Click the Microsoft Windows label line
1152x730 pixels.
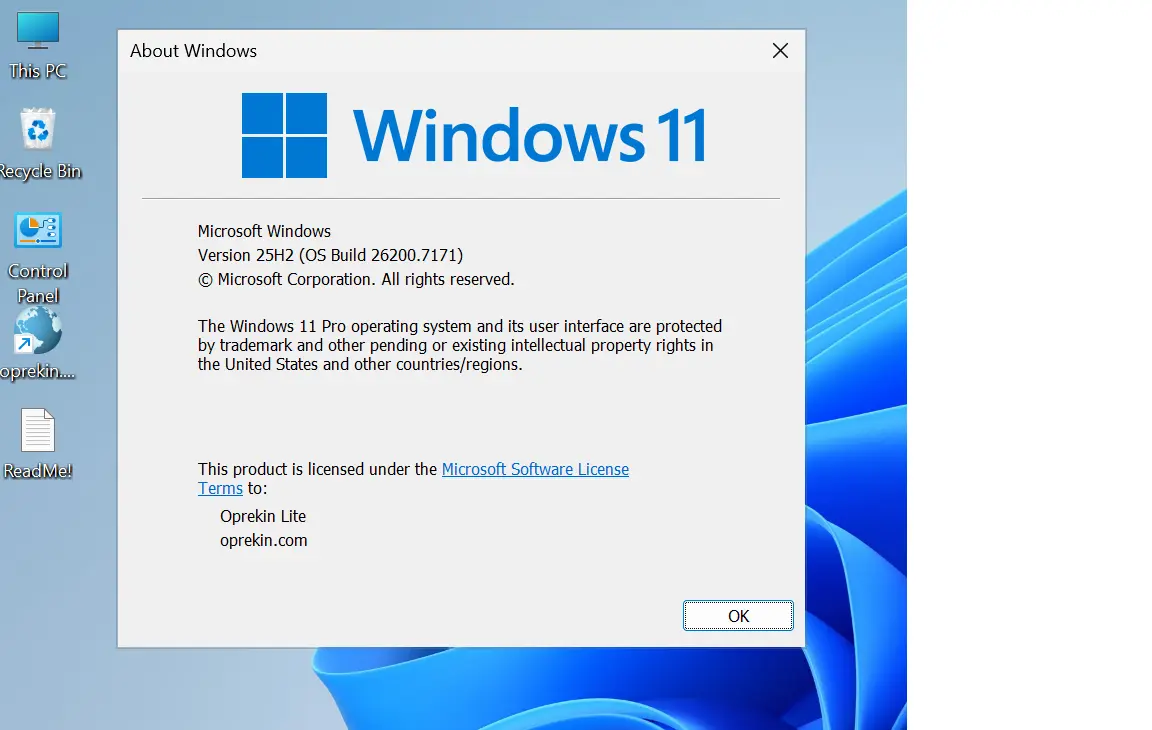(x=264, y=231)
